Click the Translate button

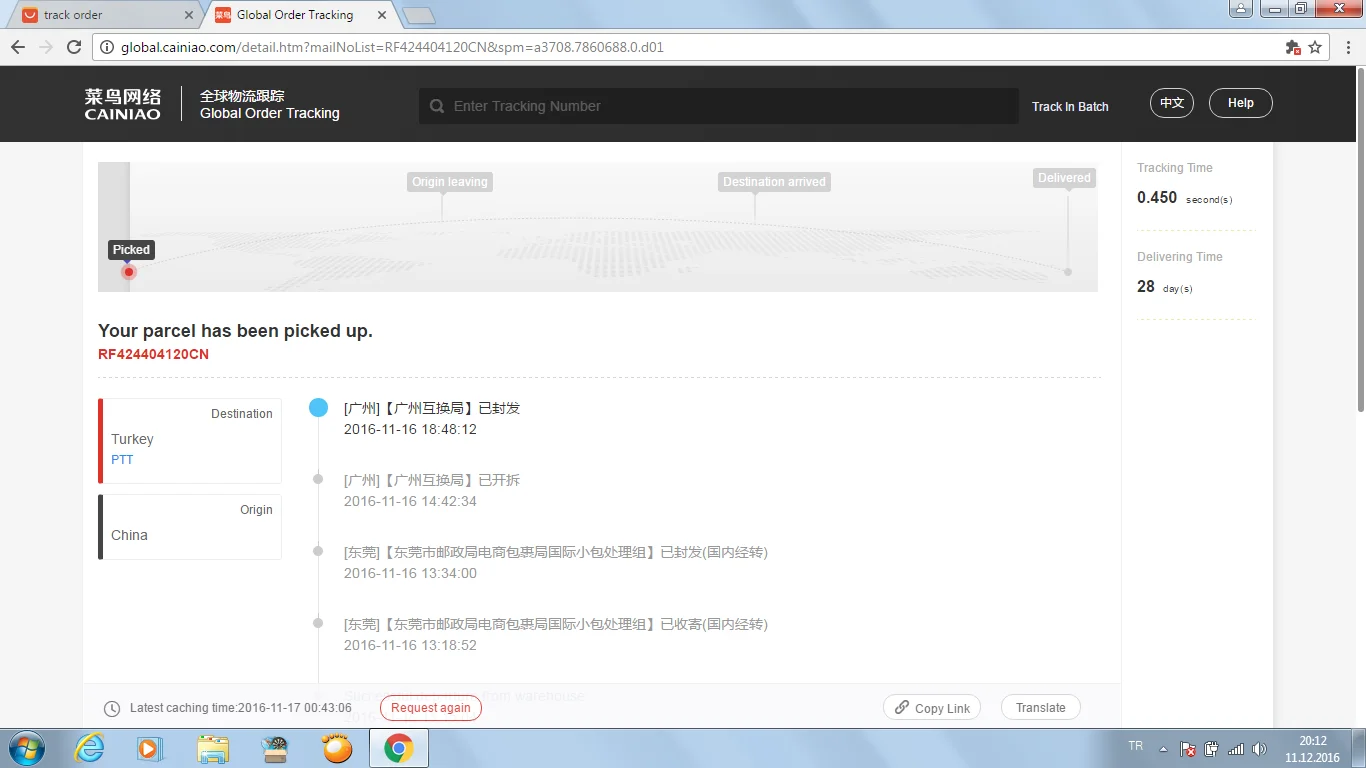(1041, 708)
